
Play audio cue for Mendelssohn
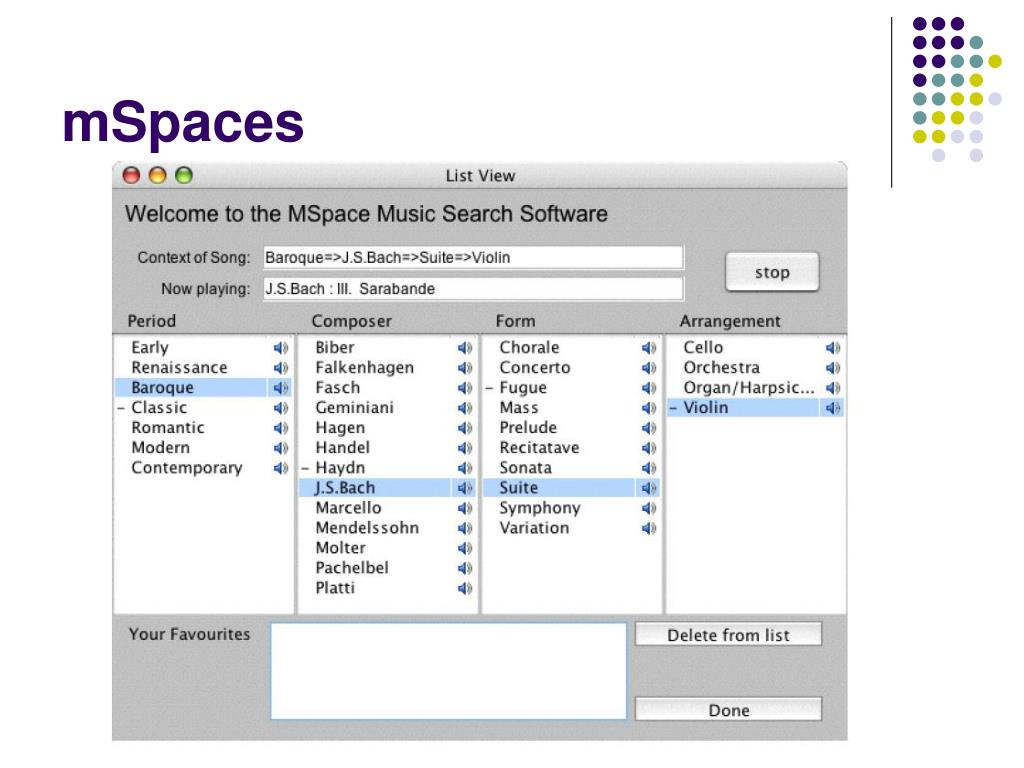pyautogui.click(x=465, y=528)
